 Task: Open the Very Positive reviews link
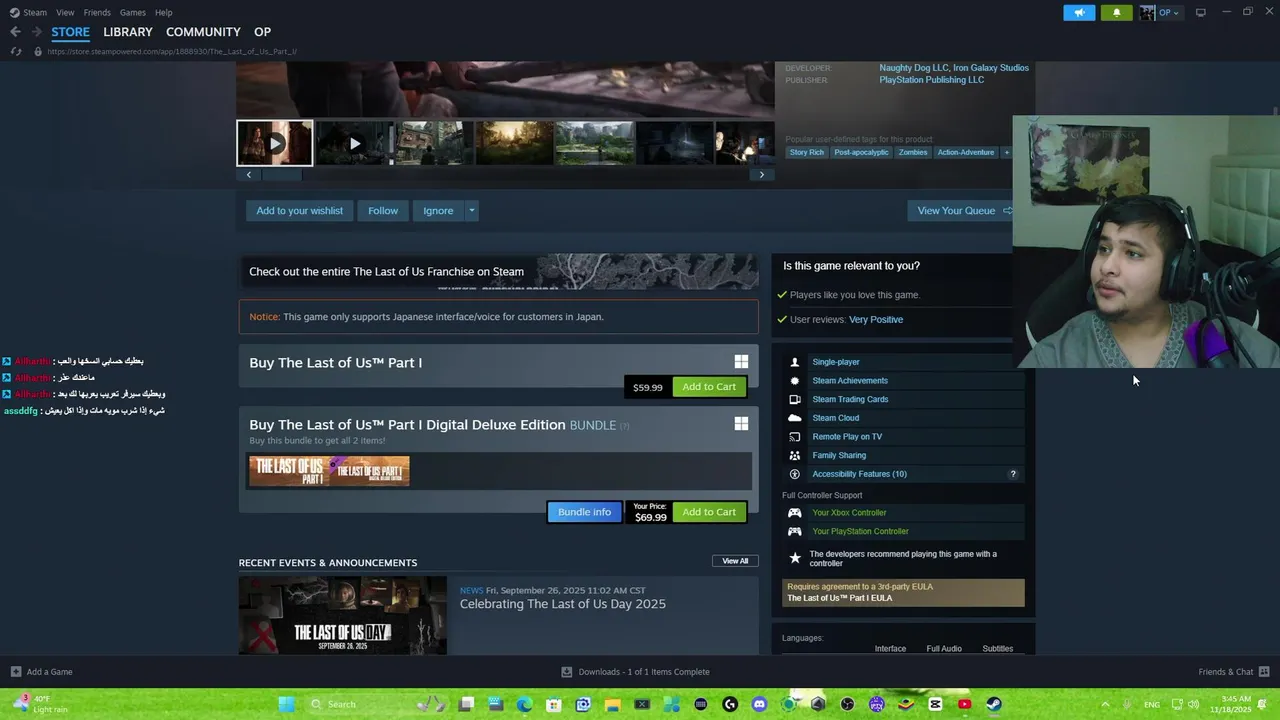(876, 320)
